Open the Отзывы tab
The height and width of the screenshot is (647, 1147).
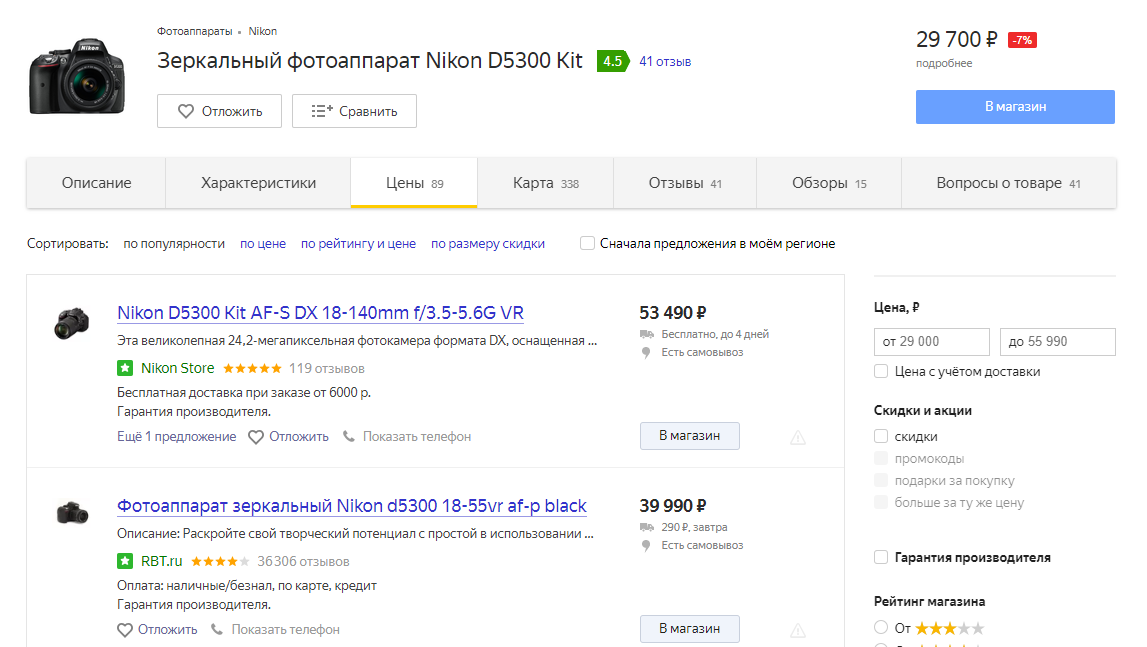tap(684, 183)
